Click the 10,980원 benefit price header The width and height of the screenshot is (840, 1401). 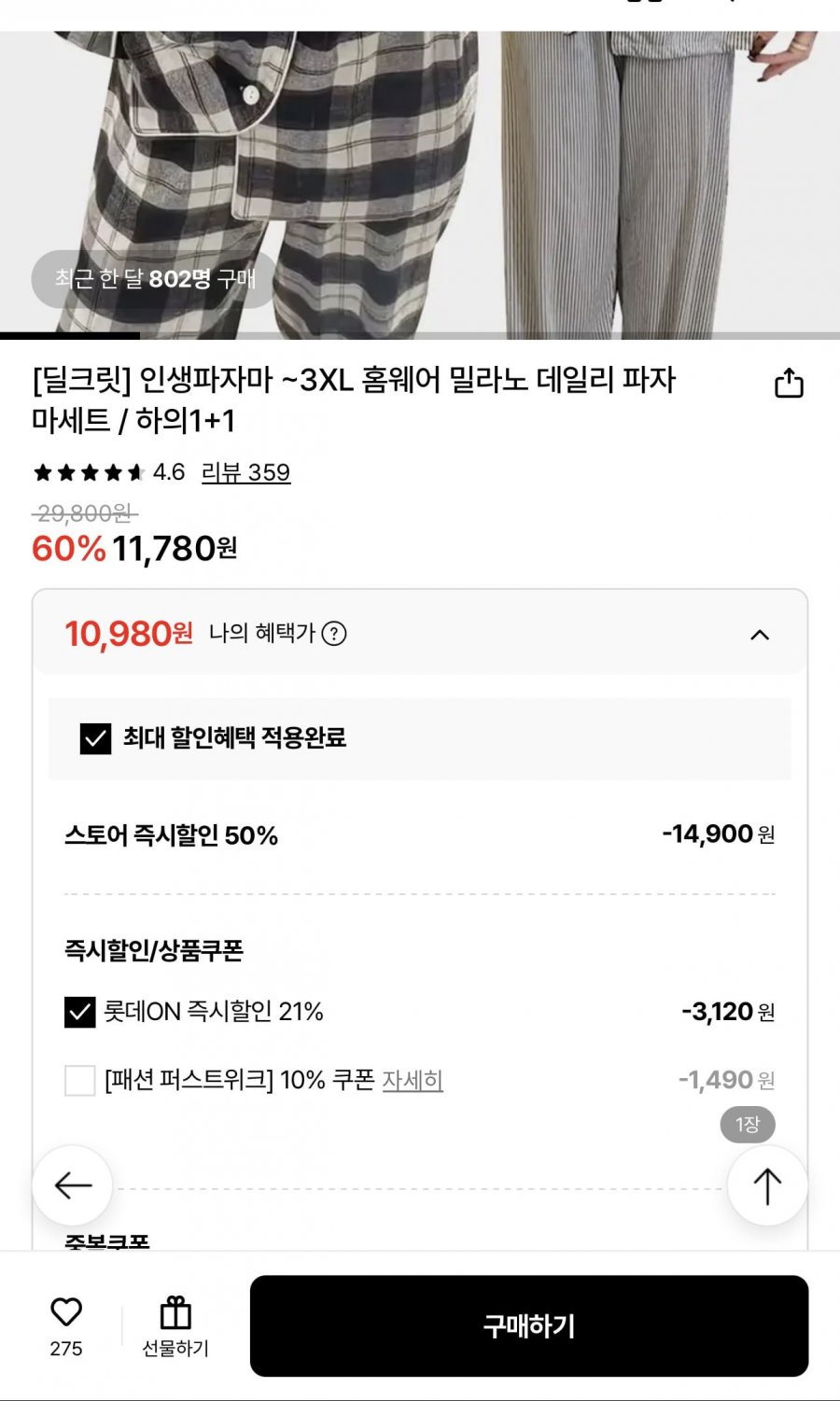point(129,634)
